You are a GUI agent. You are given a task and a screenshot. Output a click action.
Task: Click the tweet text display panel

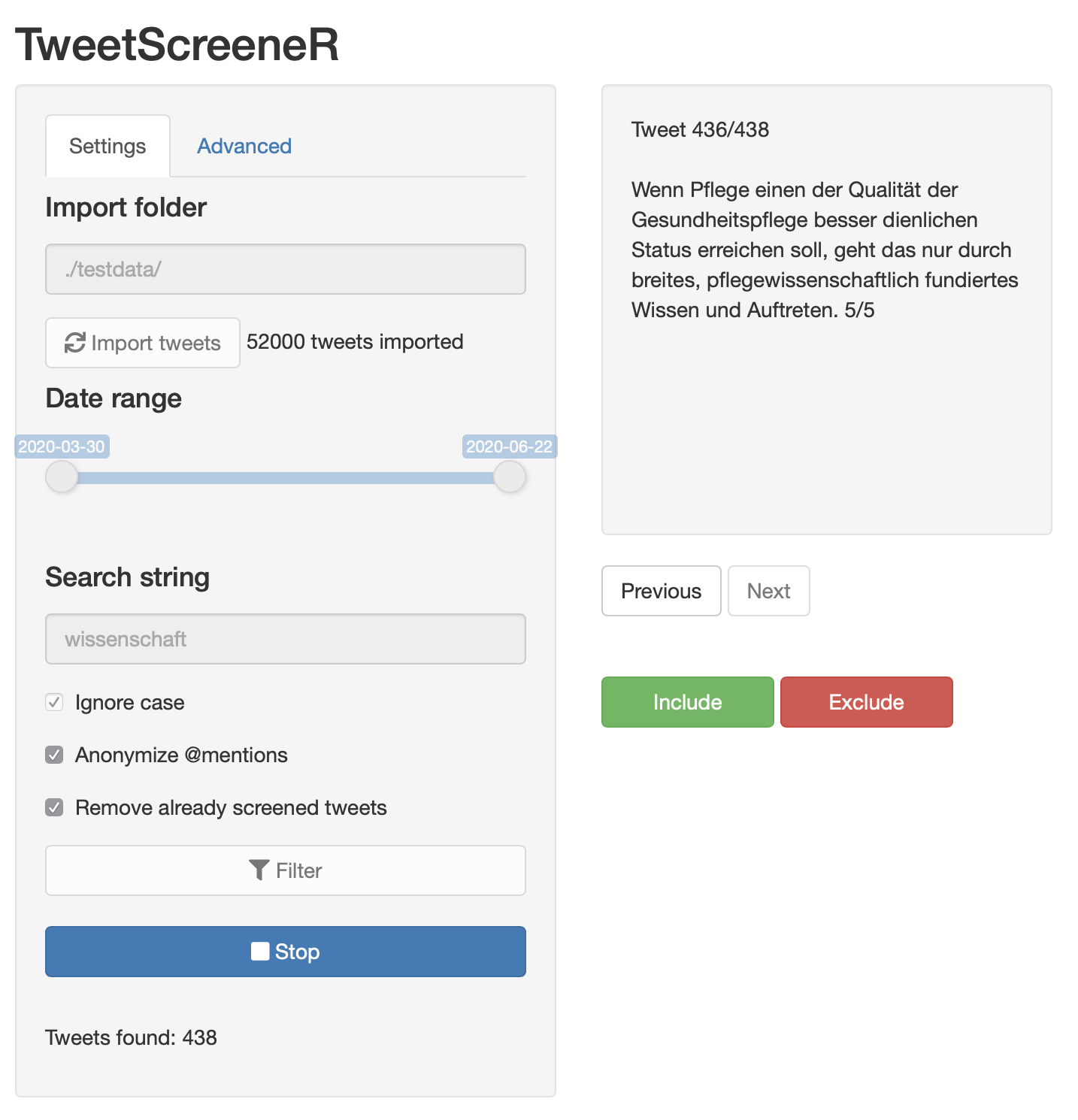(x=827, y=310)
